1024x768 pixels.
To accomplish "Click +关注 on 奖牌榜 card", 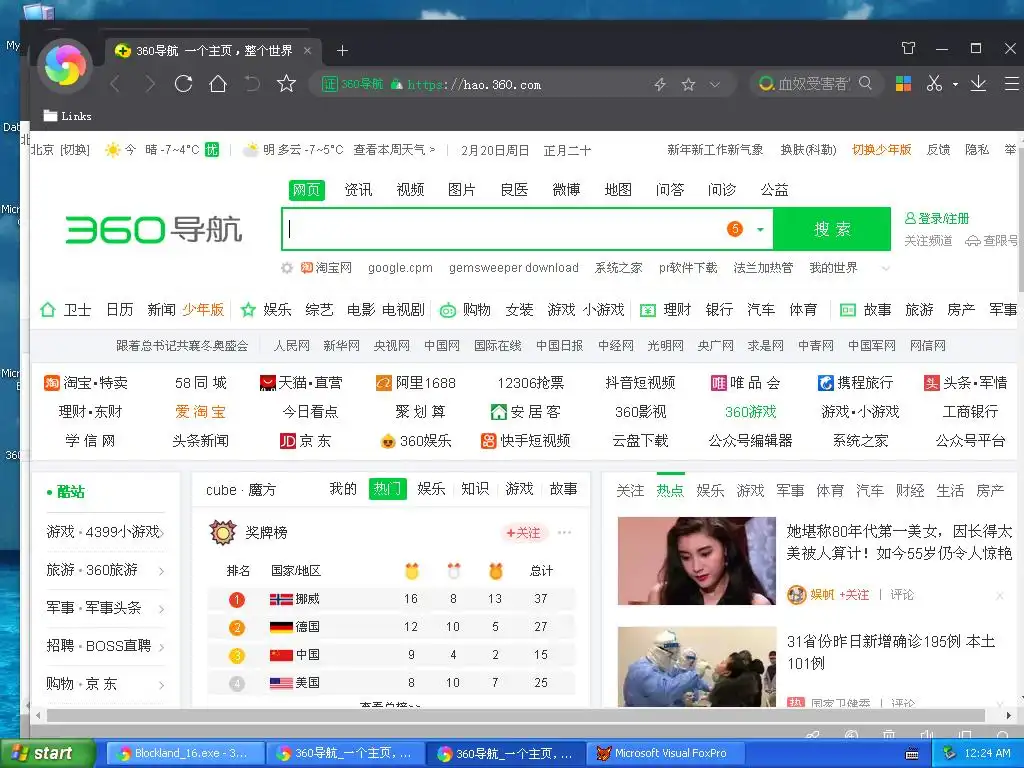I will coord(524,533).
